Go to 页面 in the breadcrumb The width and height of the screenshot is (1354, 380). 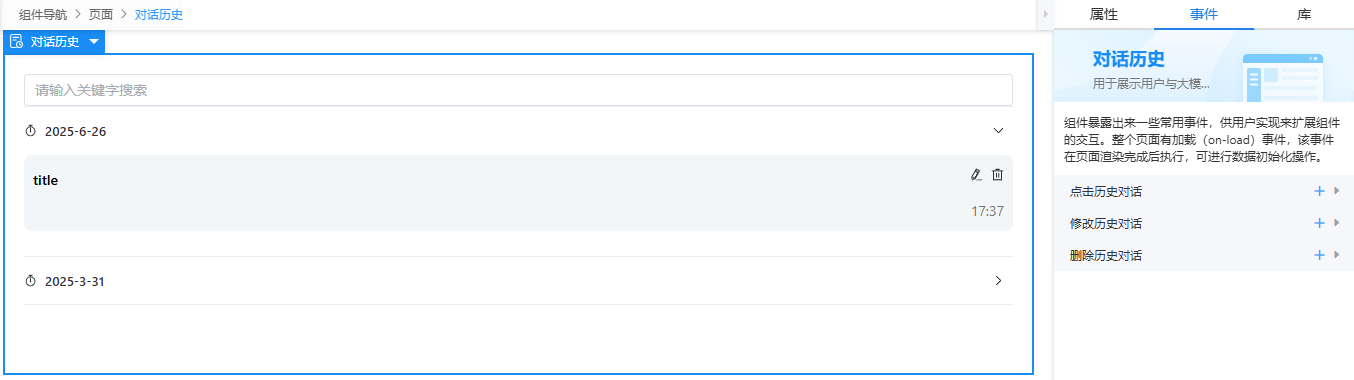tap(101, 15)
